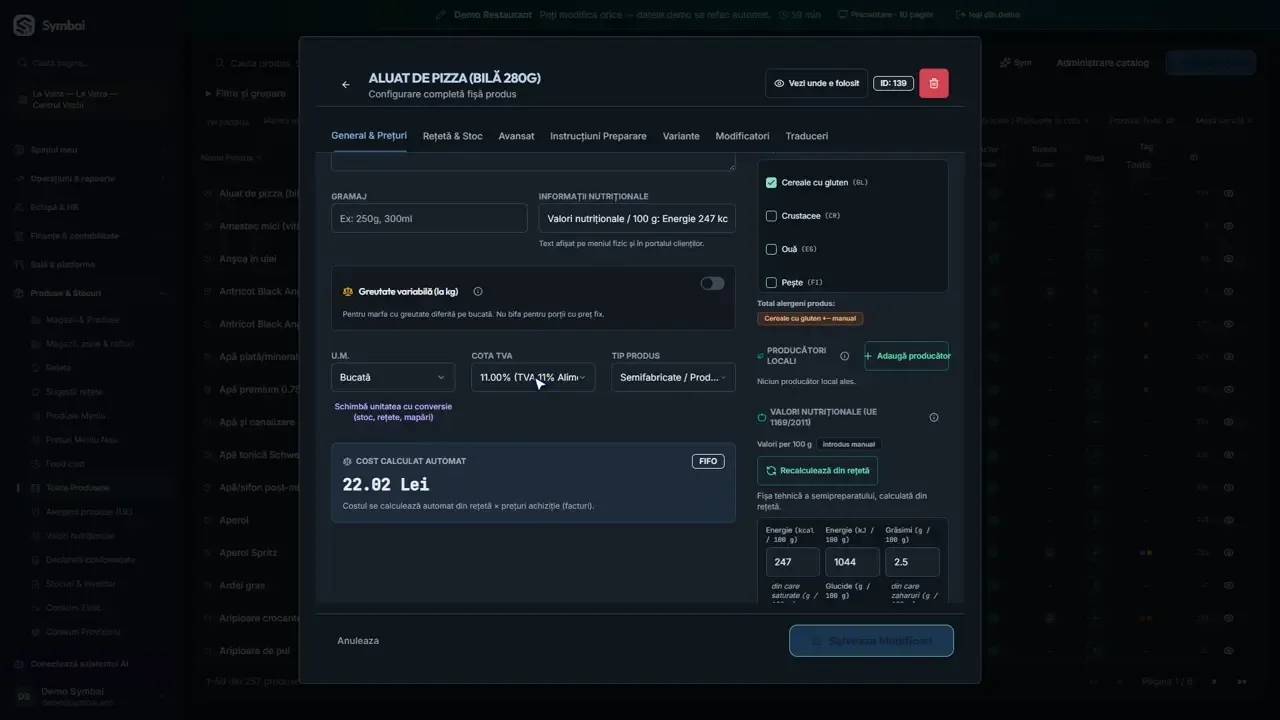Click the Informații nutriționale text field
Viewport: 1280px width, 720px height.
637,218
